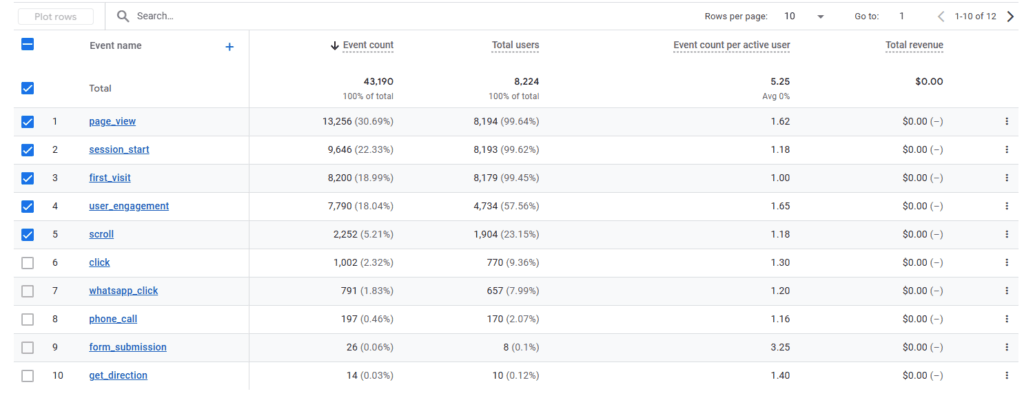Screen dimensions: 1024x398
Task: Click the search magnifier icon
Action: [x=123, y=16]
